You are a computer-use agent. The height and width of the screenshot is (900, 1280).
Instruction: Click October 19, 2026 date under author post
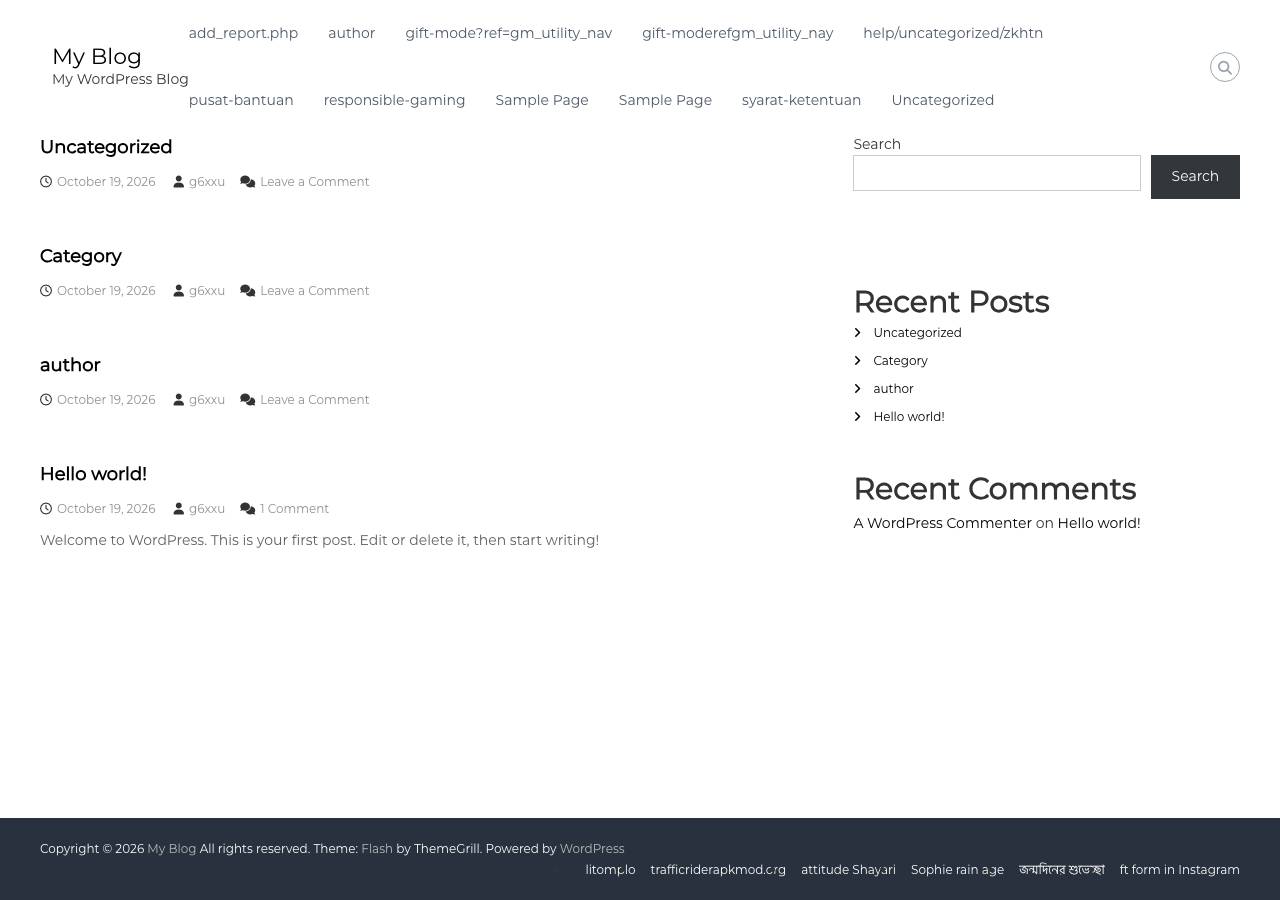click(x=106, y=400)
